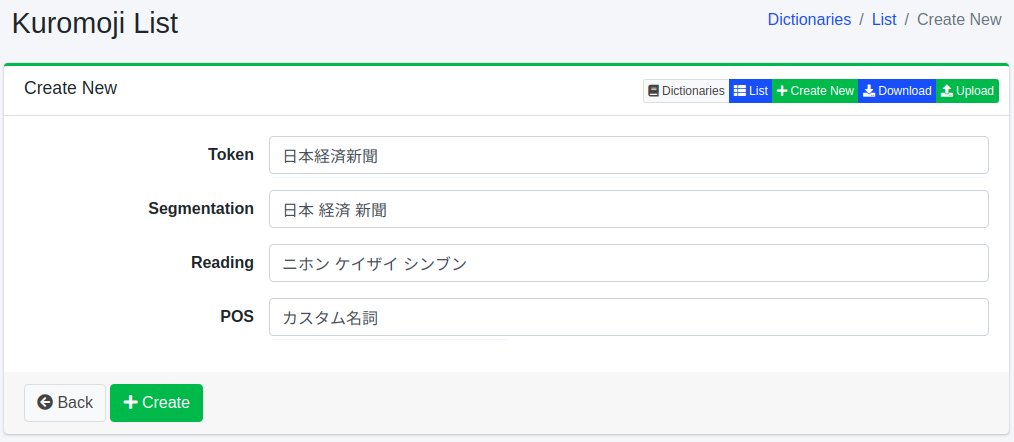Image resolution: width=1014 pixels, height=442 pixels.
Task: Click the Segmentation field label
Action: (x=201, y=209)
